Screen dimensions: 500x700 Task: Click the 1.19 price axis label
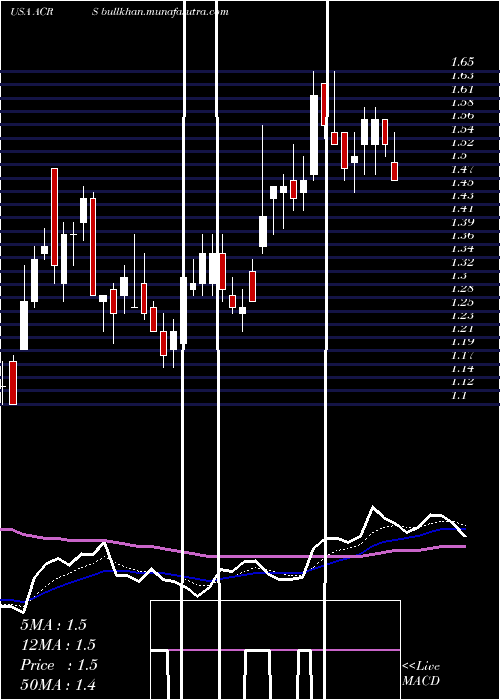(462, 342)
